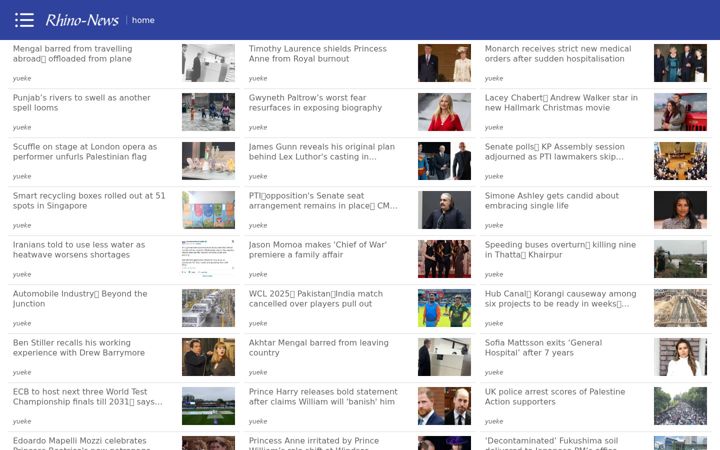Go to the home link
The width and height of the screenshot is (720, 450).
pos(143,20)
